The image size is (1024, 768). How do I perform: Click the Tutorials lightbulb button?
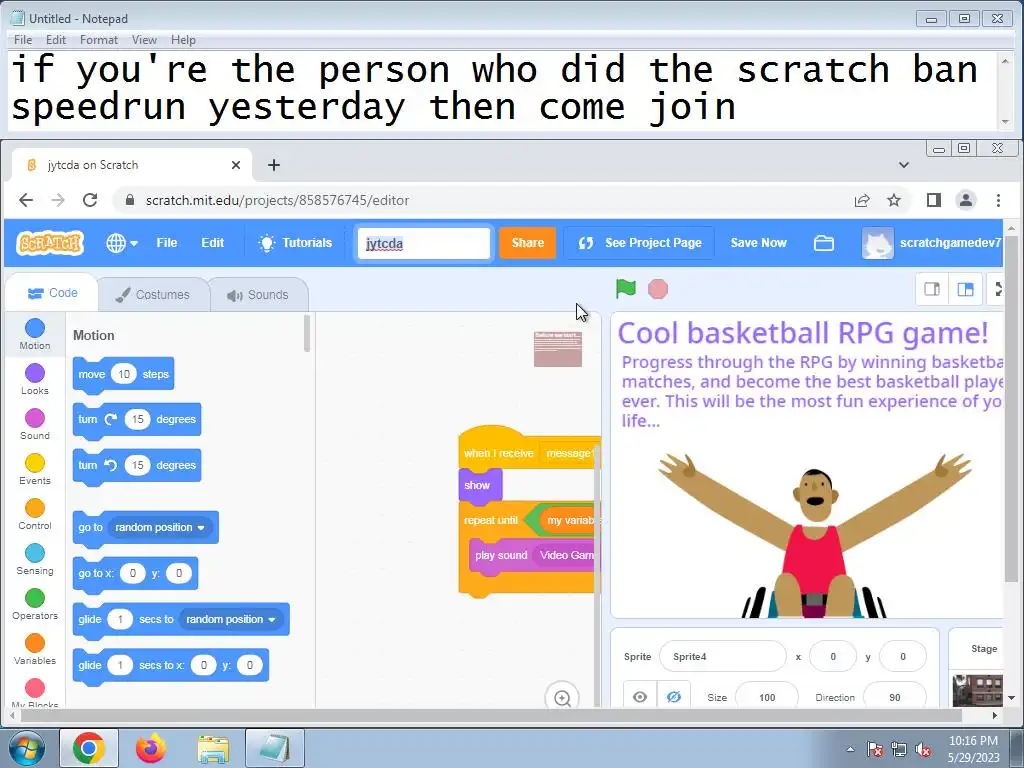coord(295,243)
